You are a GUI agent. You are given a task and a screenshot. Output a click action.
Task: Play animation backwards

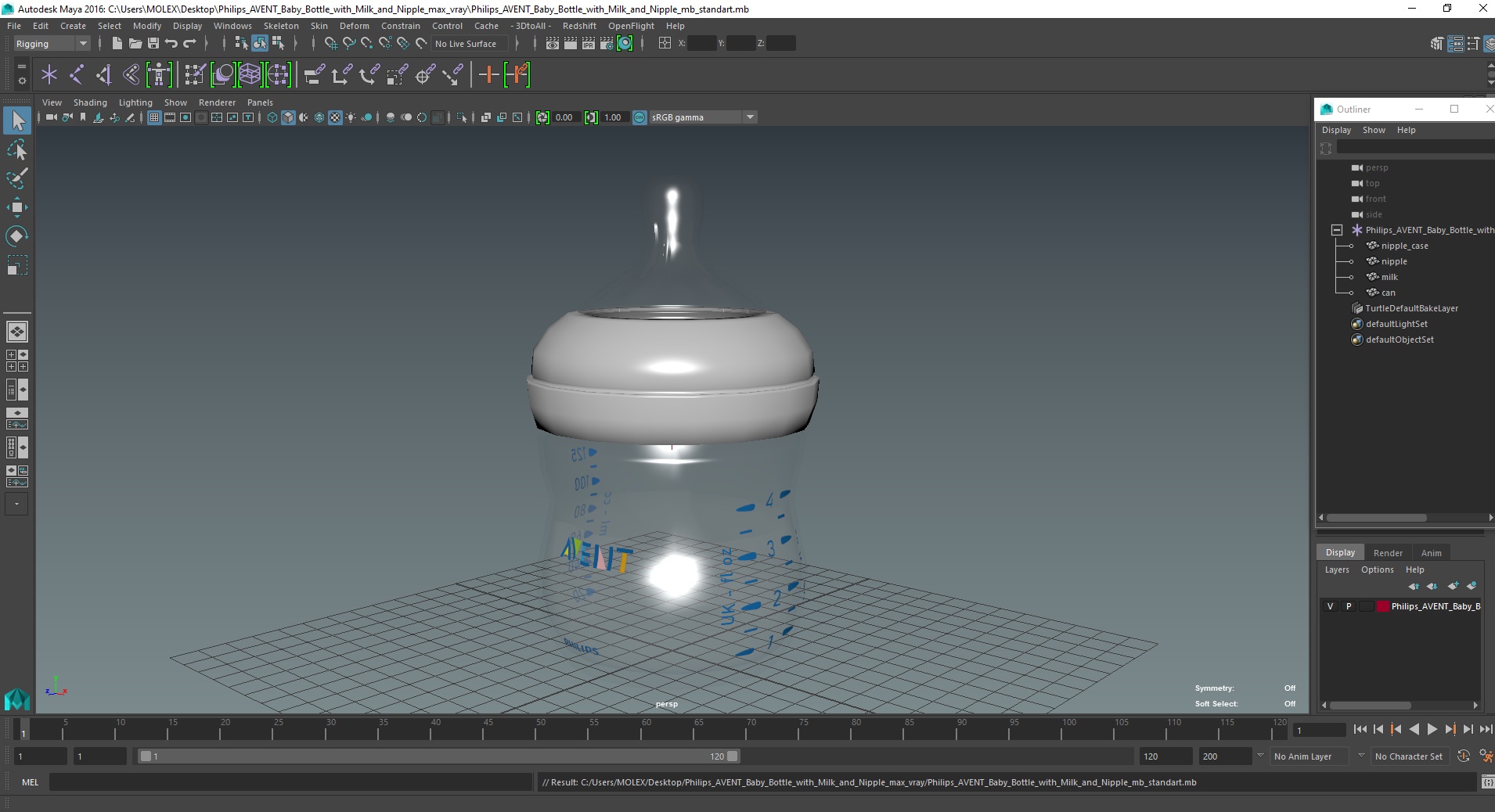click(x=1414, y=729)
